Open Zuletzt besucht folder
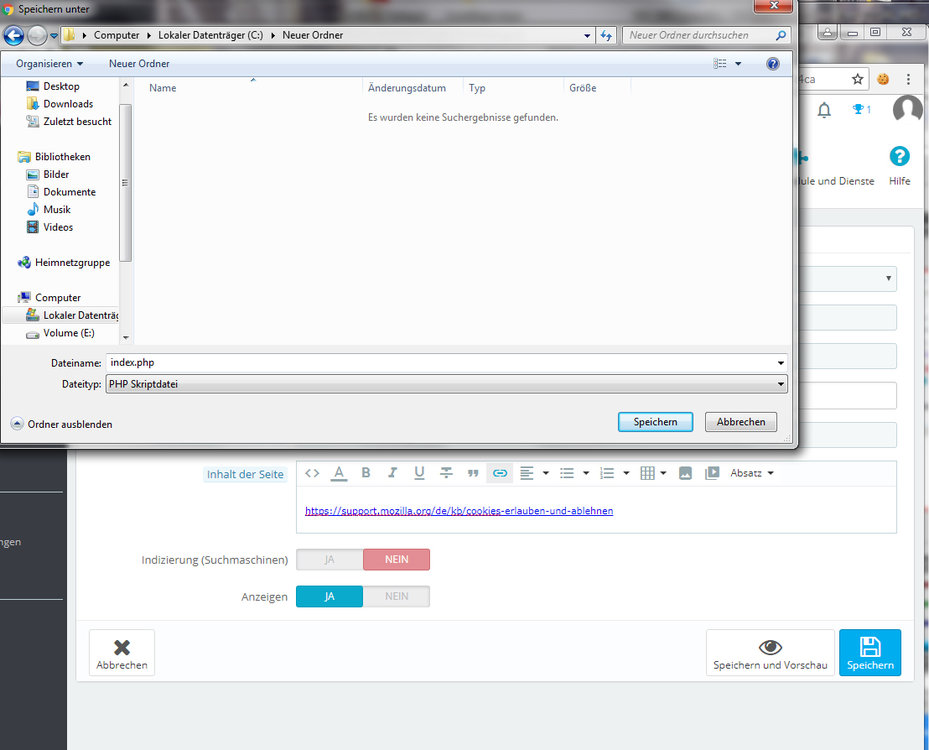The width and height of the screenshot is (929, 750). [77, 121]
